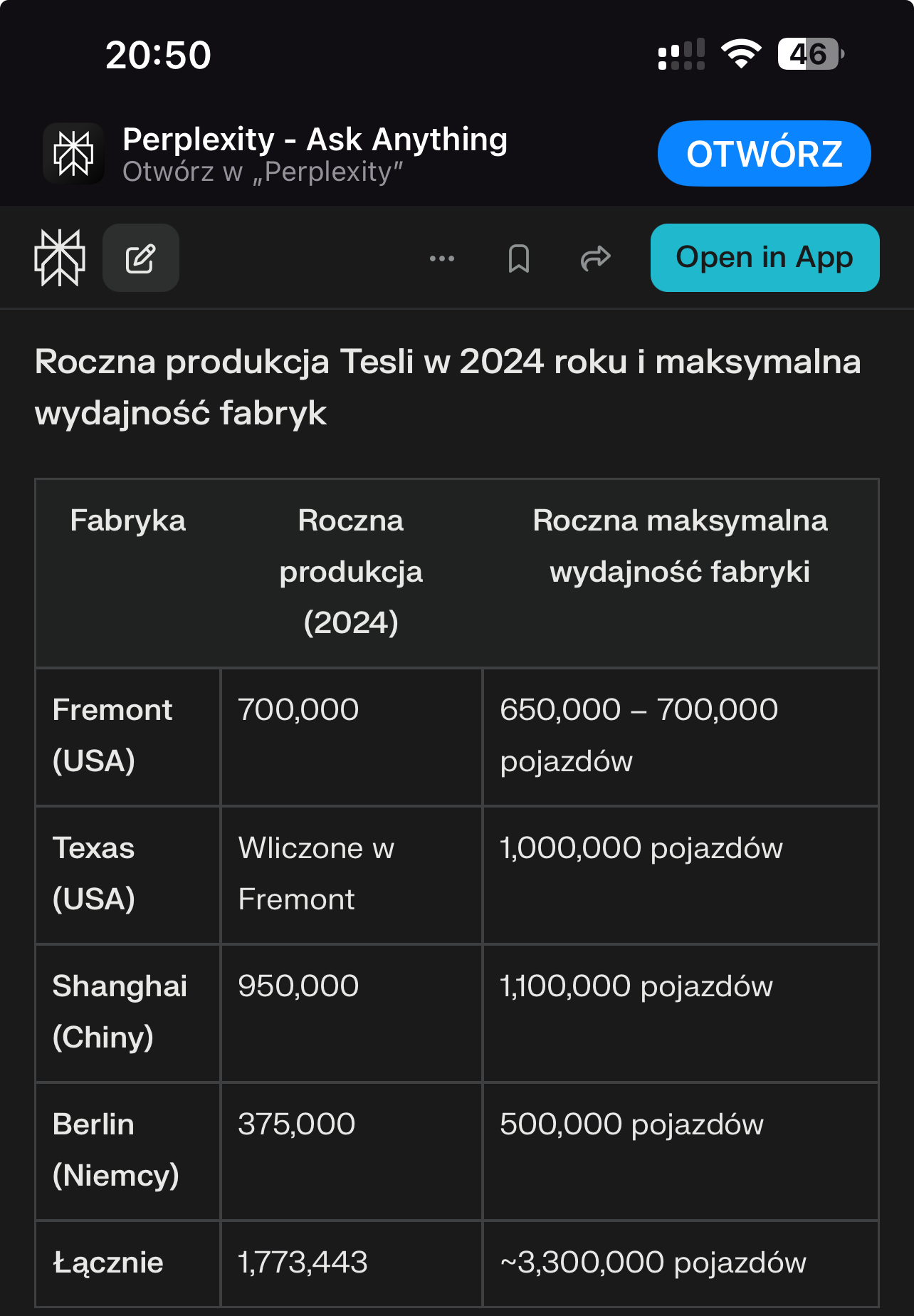This screenshot has height=1316, width=914.
Task: Select the Roczna produkcja (2024) column header
Action: tap(351, 572)
